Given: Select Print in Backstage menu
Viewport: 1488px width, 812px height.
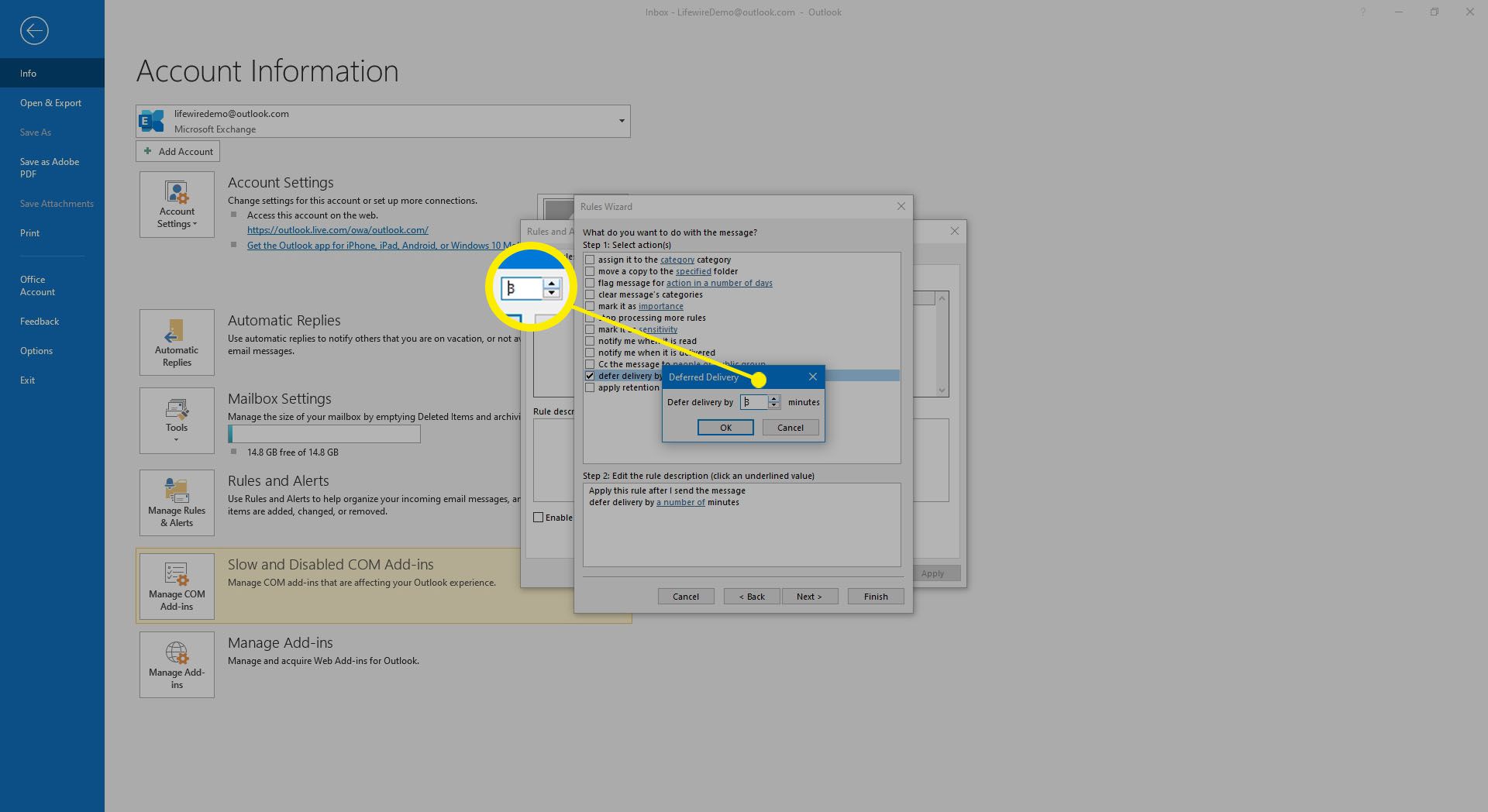Looking at the screenshot, I should [x=52, y=232].
